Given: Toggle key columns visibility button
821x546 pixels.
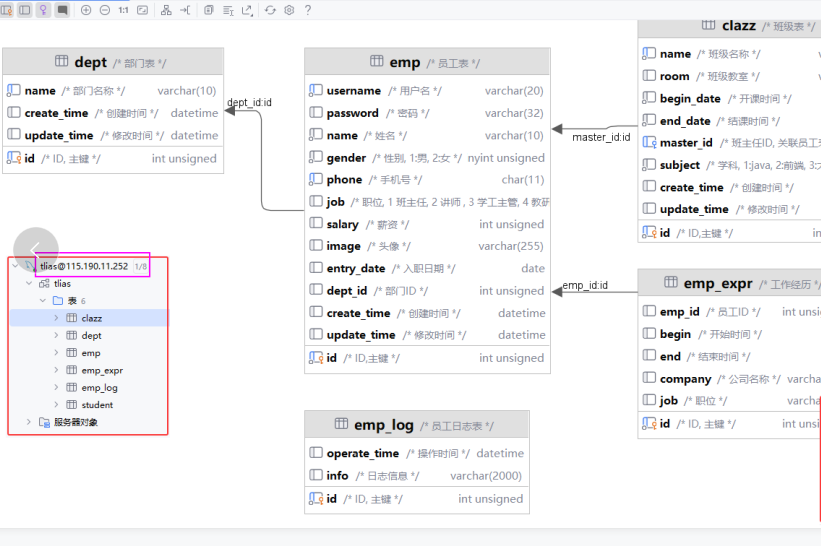Looking at the screenshot, I should 43,10.
